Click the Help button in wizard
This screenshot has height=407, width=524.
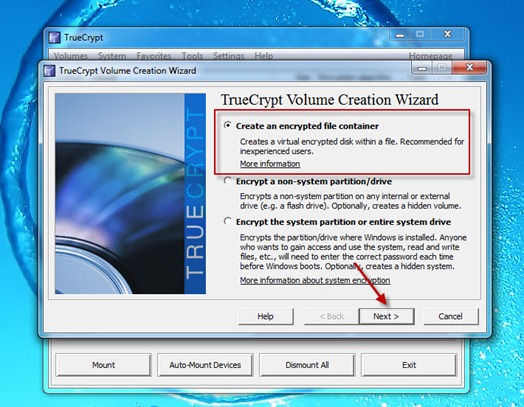266,316
